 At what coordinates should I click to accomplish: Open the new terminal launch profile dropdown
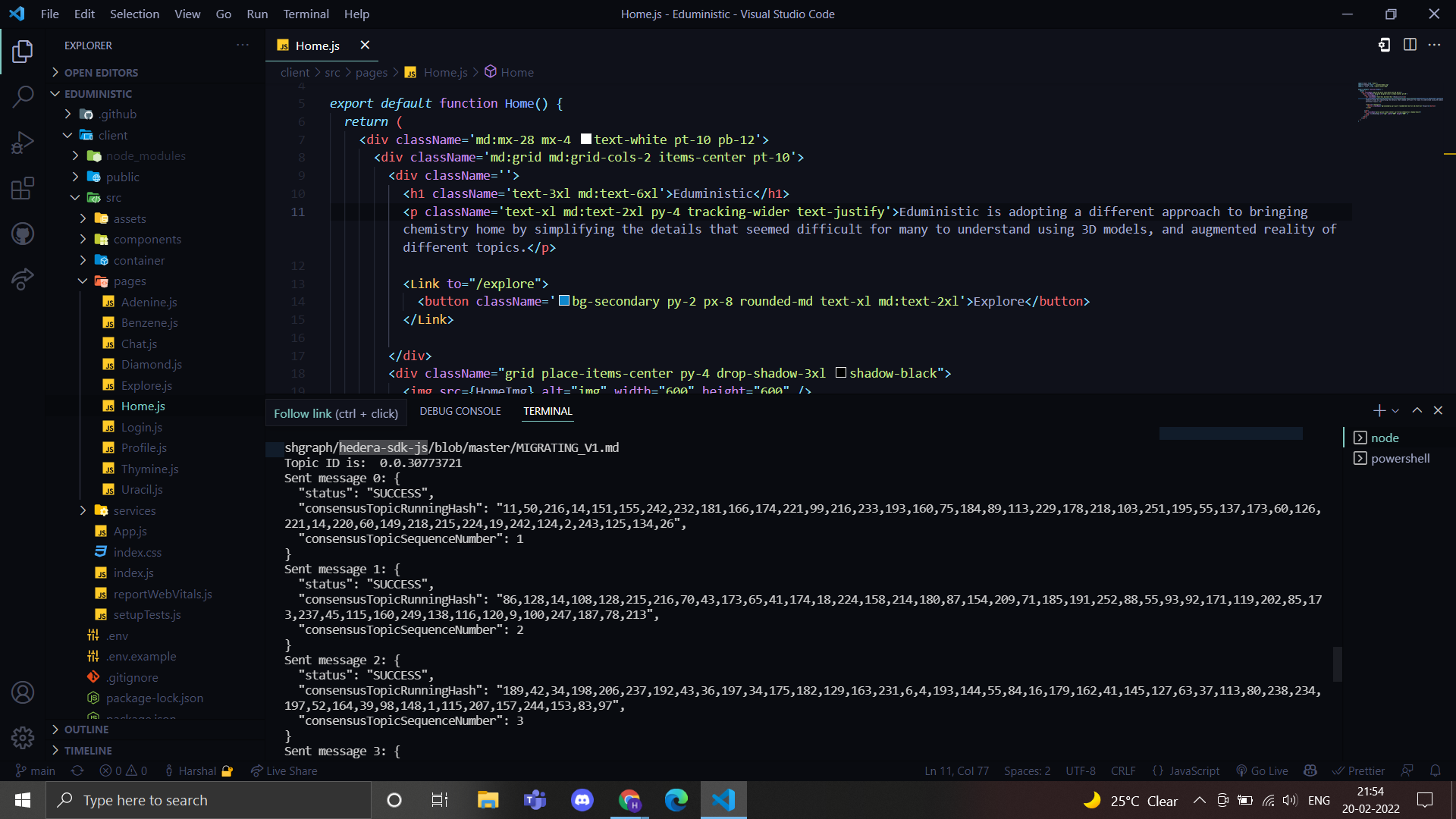click(1395, 410)
